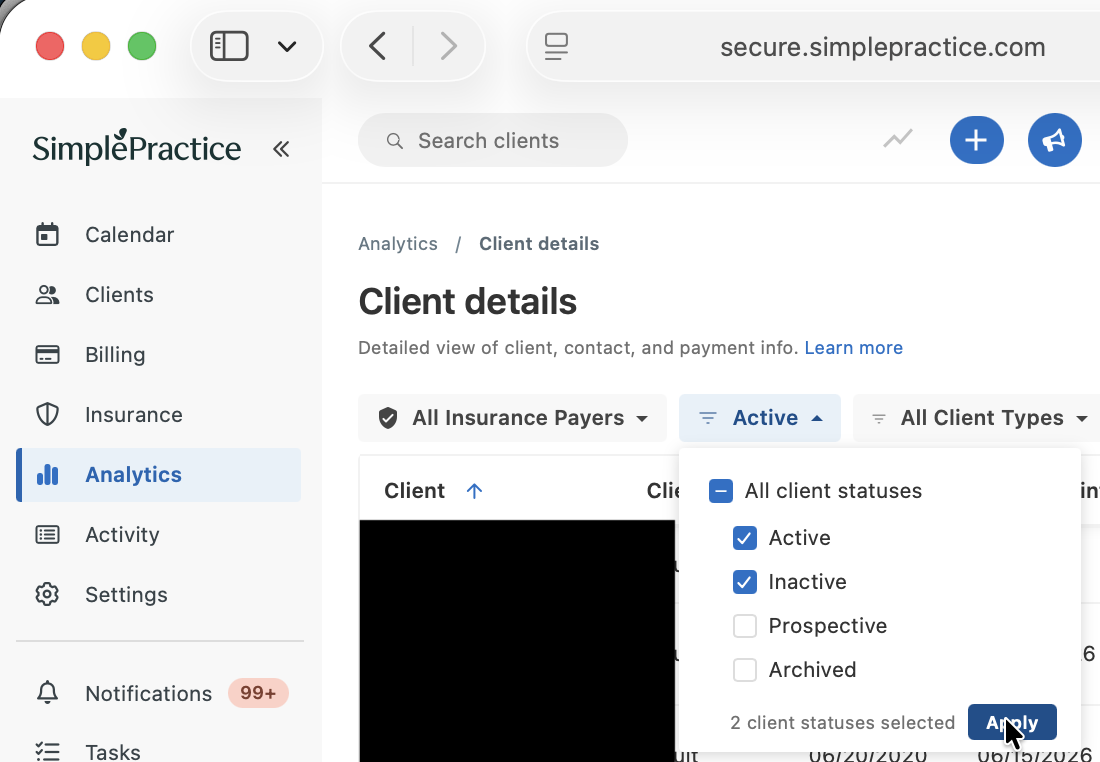The image size is (1100, 762).
Task: Sort by the Client column header
Action: tap(415, 490)
